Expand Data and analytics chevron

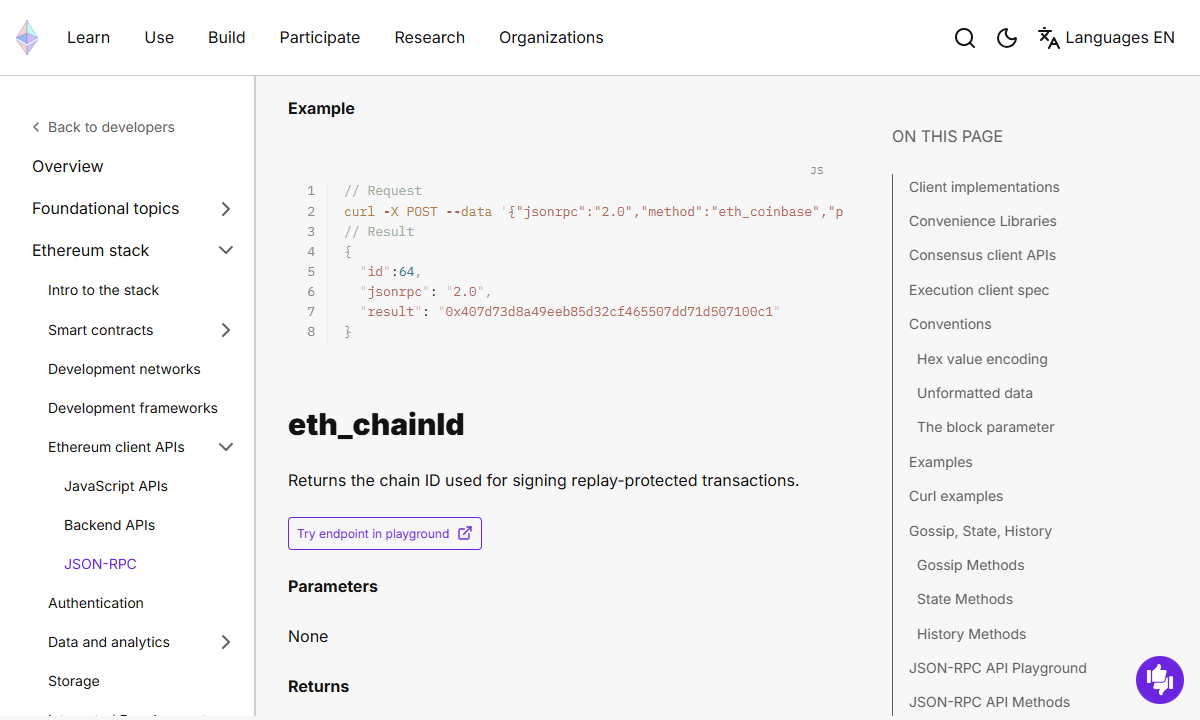pyautogui.click(x=226, y=642)
